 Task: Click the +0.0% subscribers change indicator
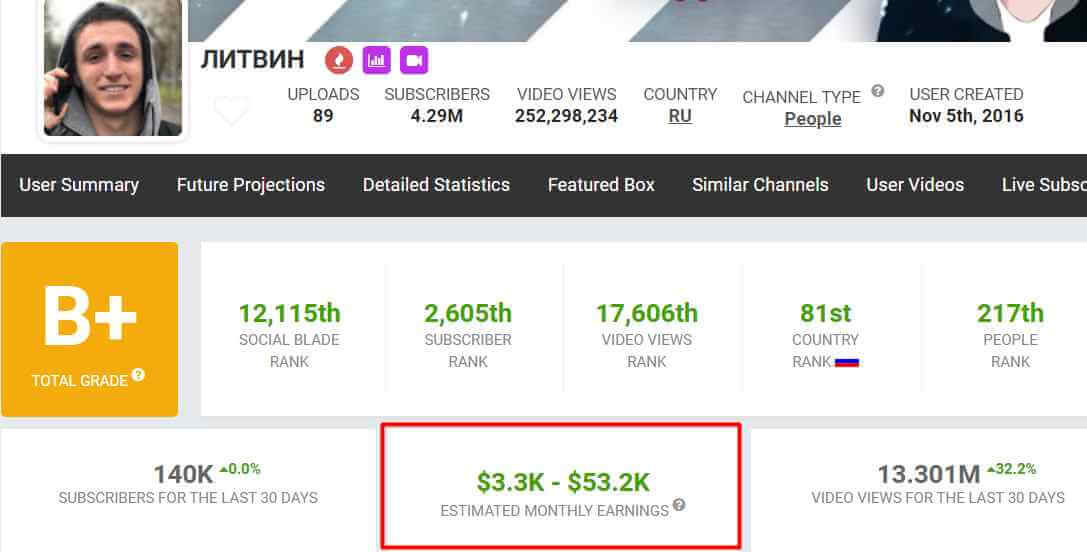tap(240, 469)
